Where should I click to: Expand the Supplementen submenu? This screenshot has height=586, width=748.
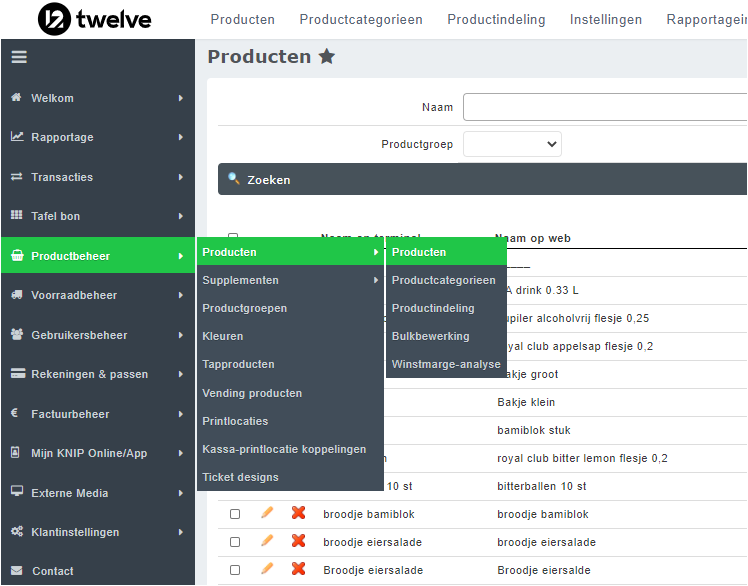point(290,280)
